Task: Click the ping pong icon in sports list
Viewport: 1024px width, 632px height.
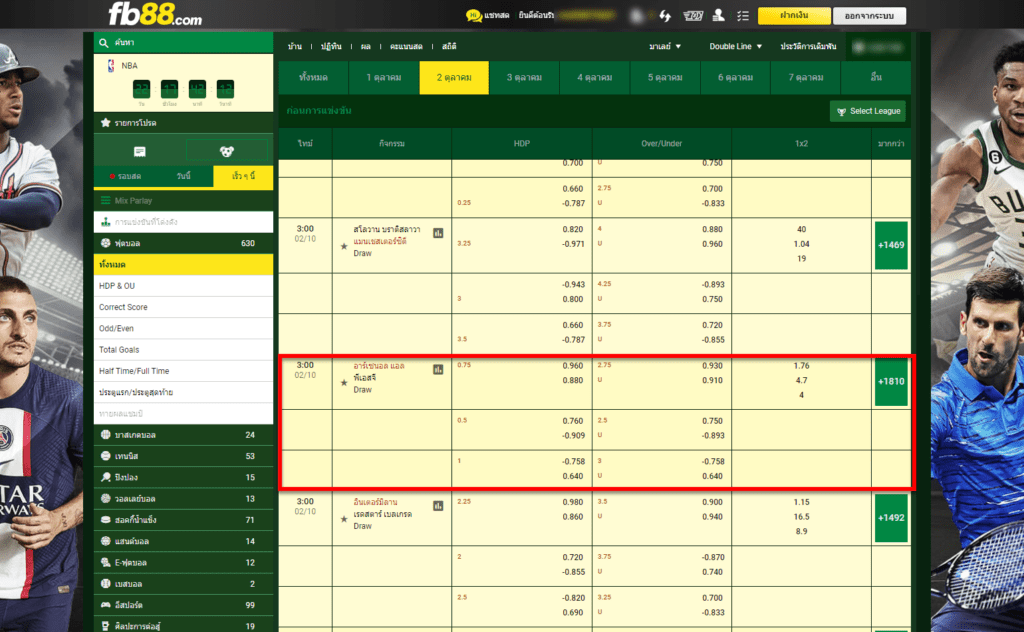Action: [x=106, y=477]
